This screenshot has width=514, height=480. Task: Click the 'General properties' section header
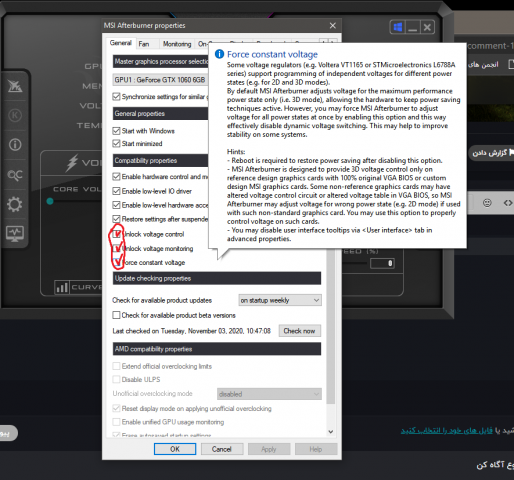tap(160, 114)
